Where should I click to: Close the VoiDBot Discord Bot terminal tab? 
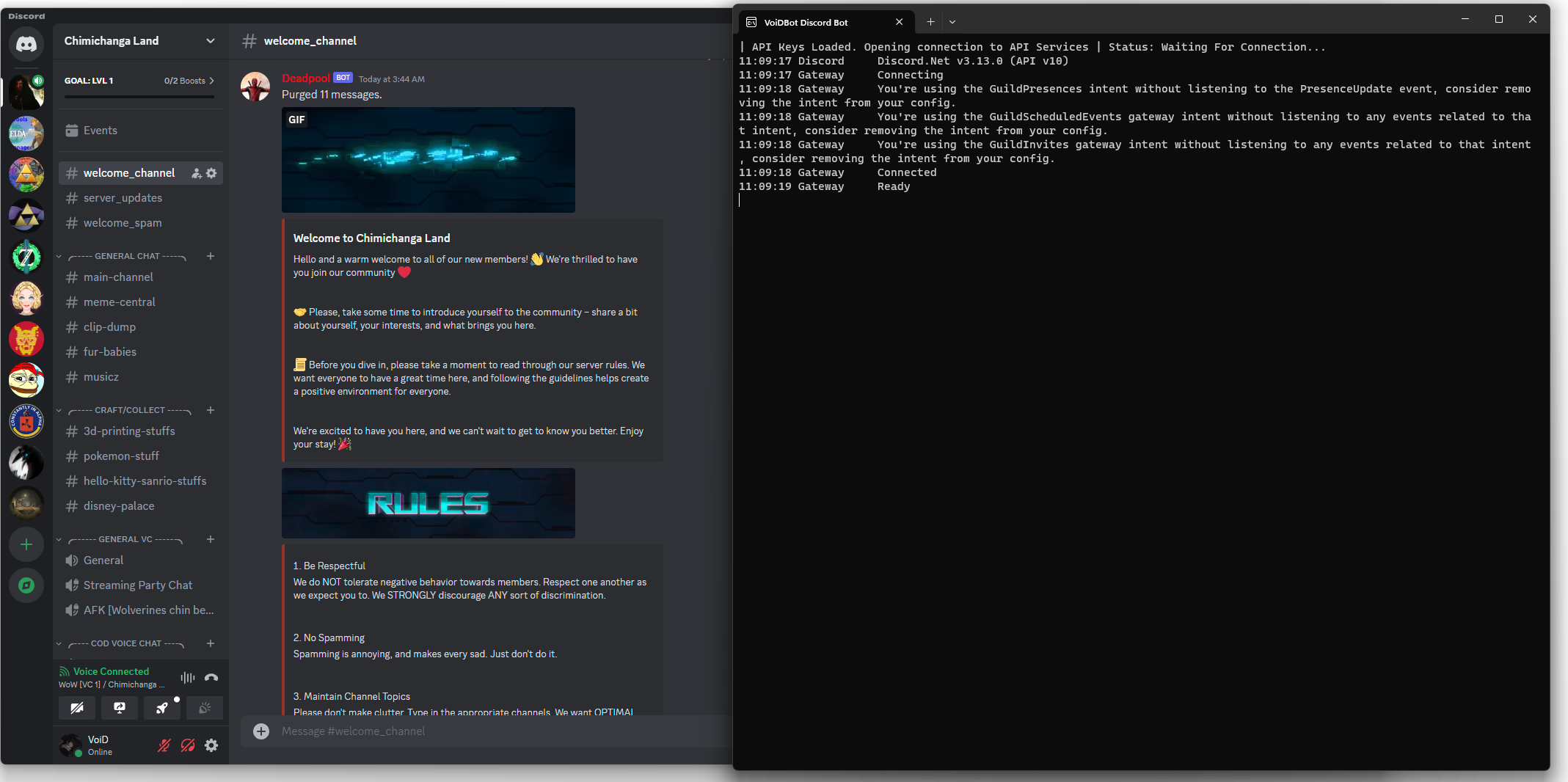point(899,22)
